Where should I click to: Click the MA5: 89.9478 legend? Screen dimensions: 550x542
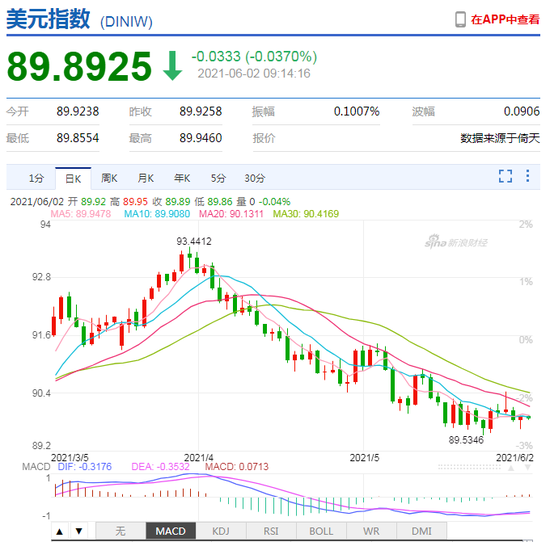(x=81, y=214)
